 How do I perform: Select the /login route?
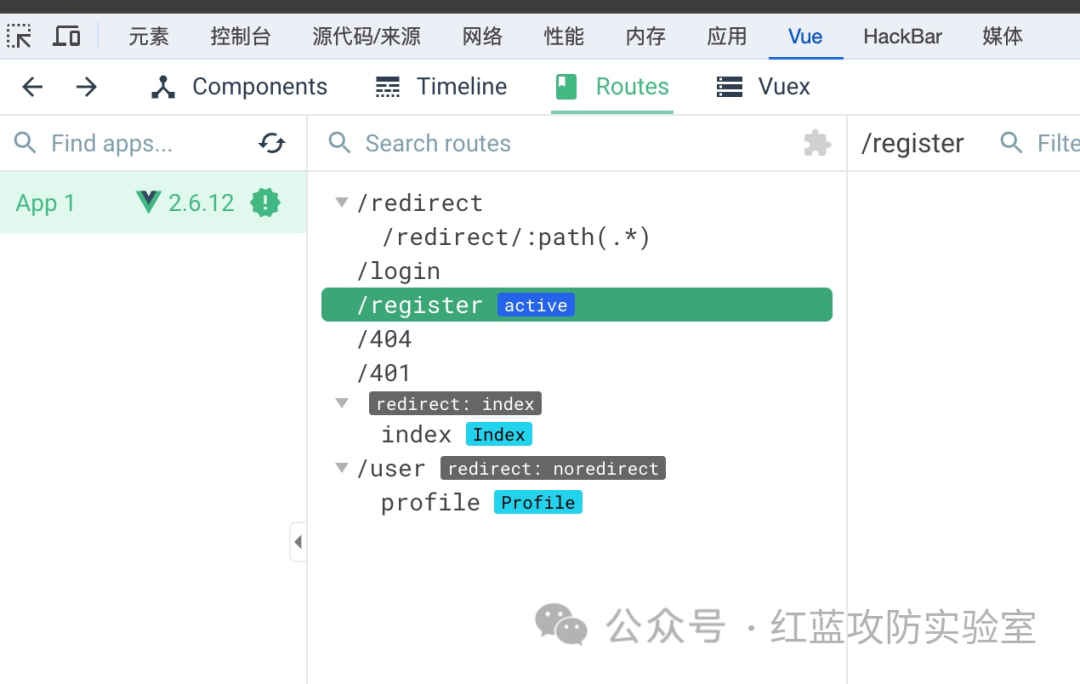398,271
